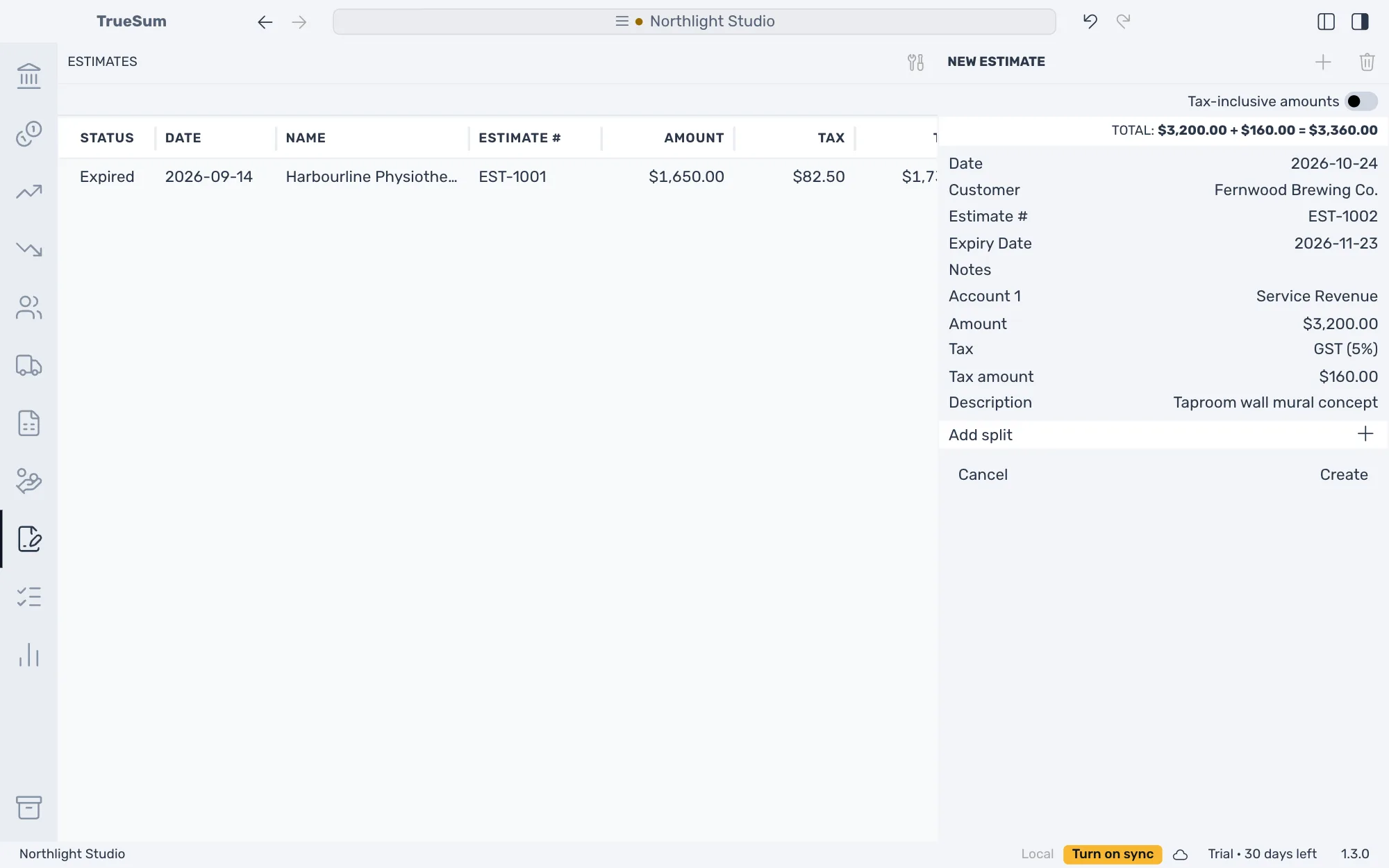This screenshot has height=868, width=1389.
Task: Click Trial 30 days left status
Action: (x=1262, y=854)
